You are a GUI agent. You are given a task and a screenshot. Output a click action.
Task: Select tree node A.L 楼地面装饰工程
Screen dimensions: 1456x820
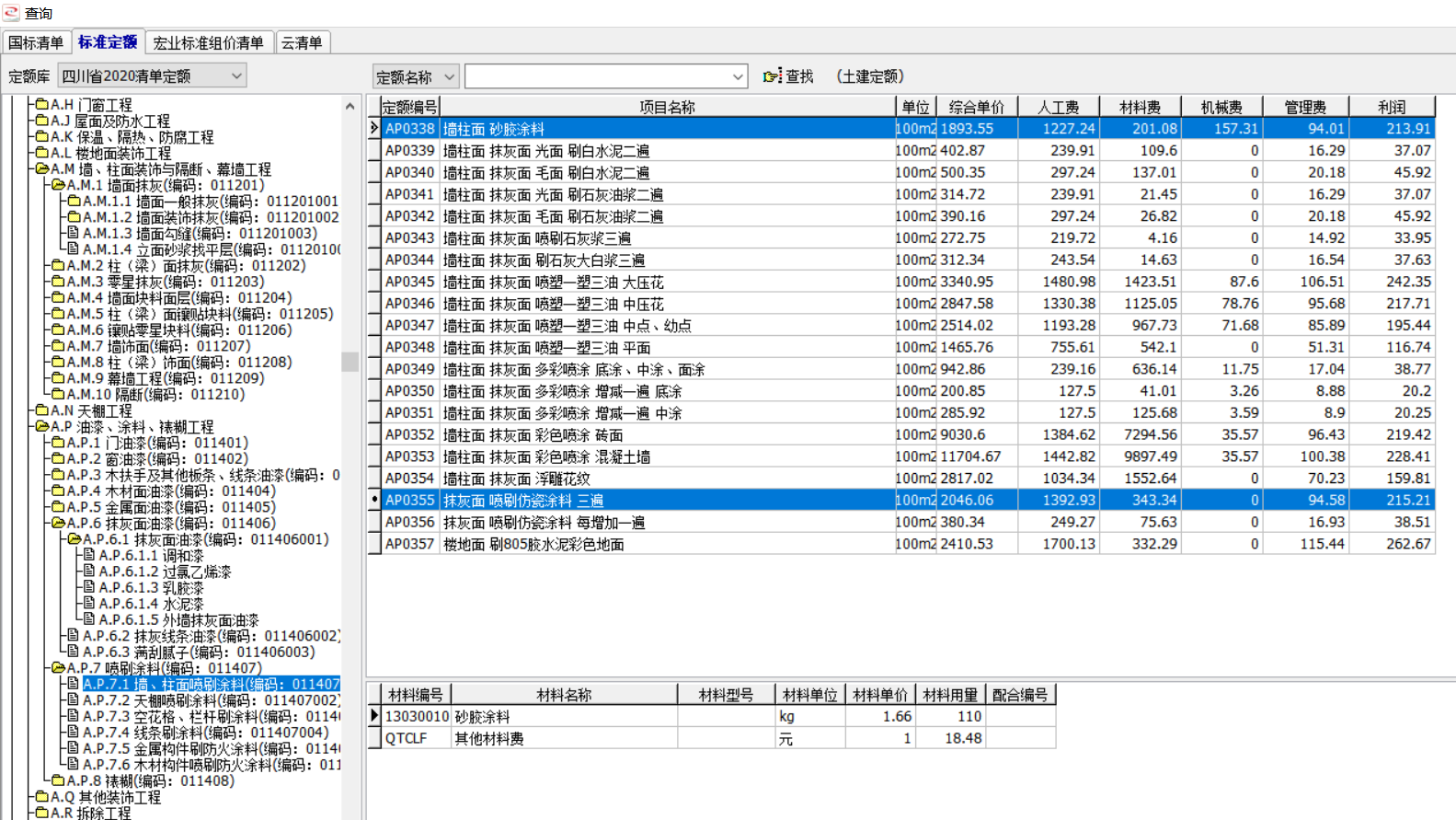[x=110, y=153]
